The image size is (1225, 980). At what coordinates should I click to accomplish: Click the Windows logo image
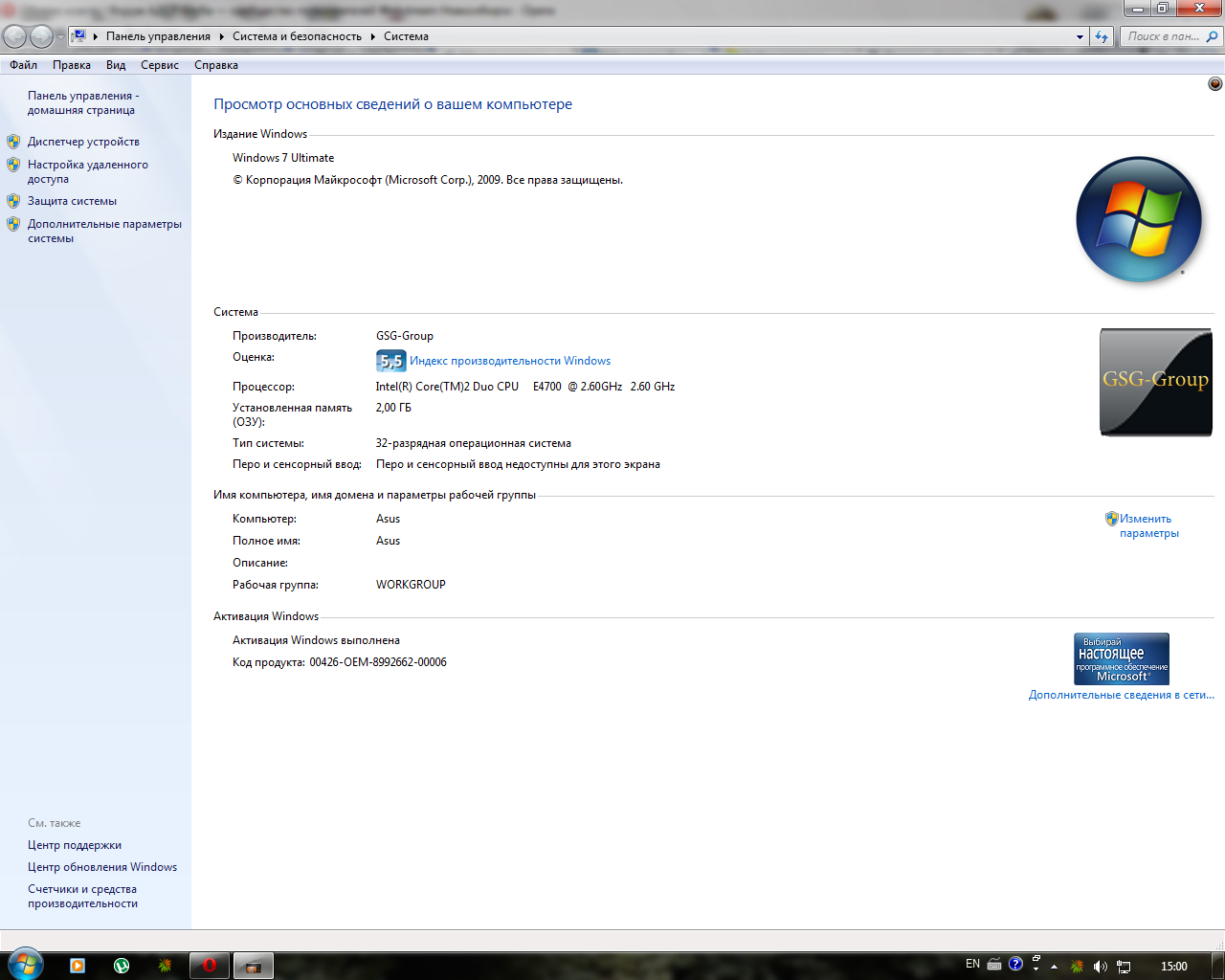(1139, 219)
